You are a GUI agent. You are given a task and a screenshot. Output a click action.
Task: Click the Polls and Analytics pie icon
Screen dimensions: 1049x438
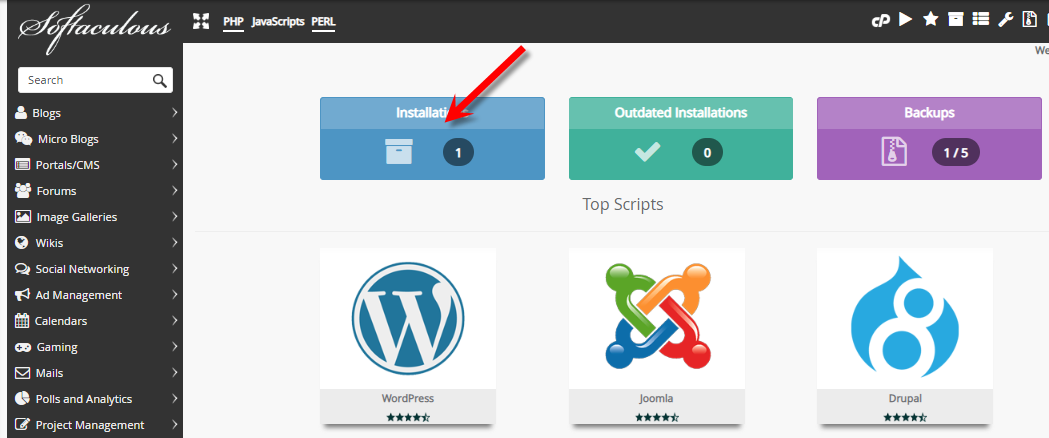(x=22, y=399)
